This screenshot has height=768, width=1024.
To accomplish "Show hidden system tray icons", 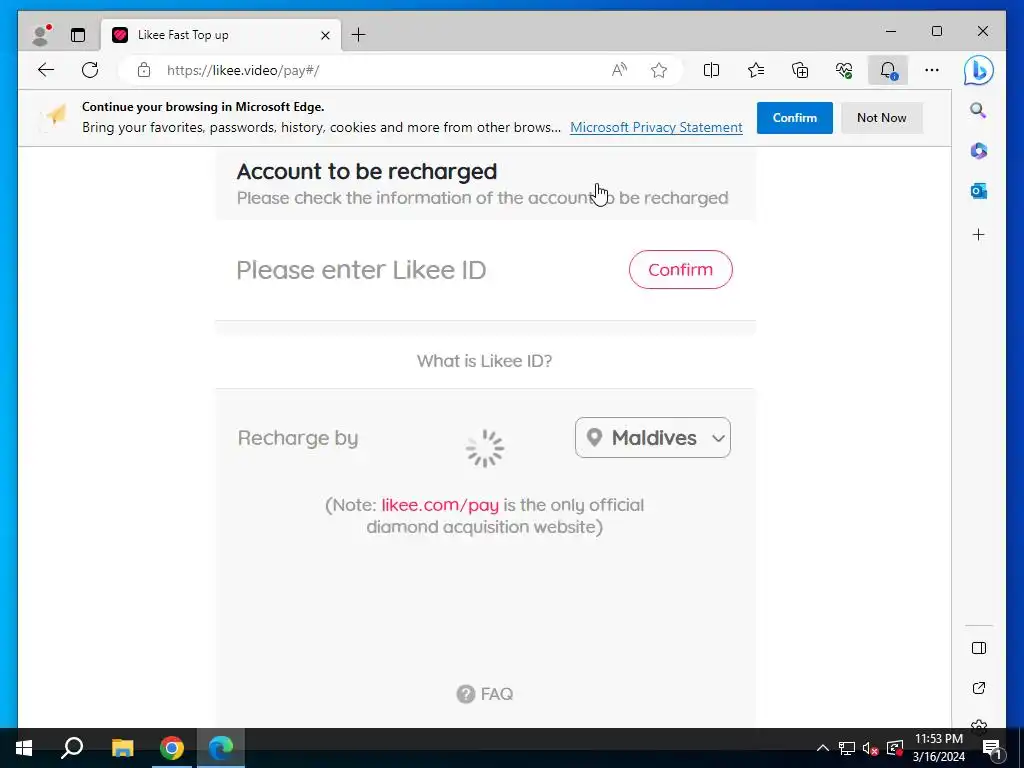I will point(823,748).
